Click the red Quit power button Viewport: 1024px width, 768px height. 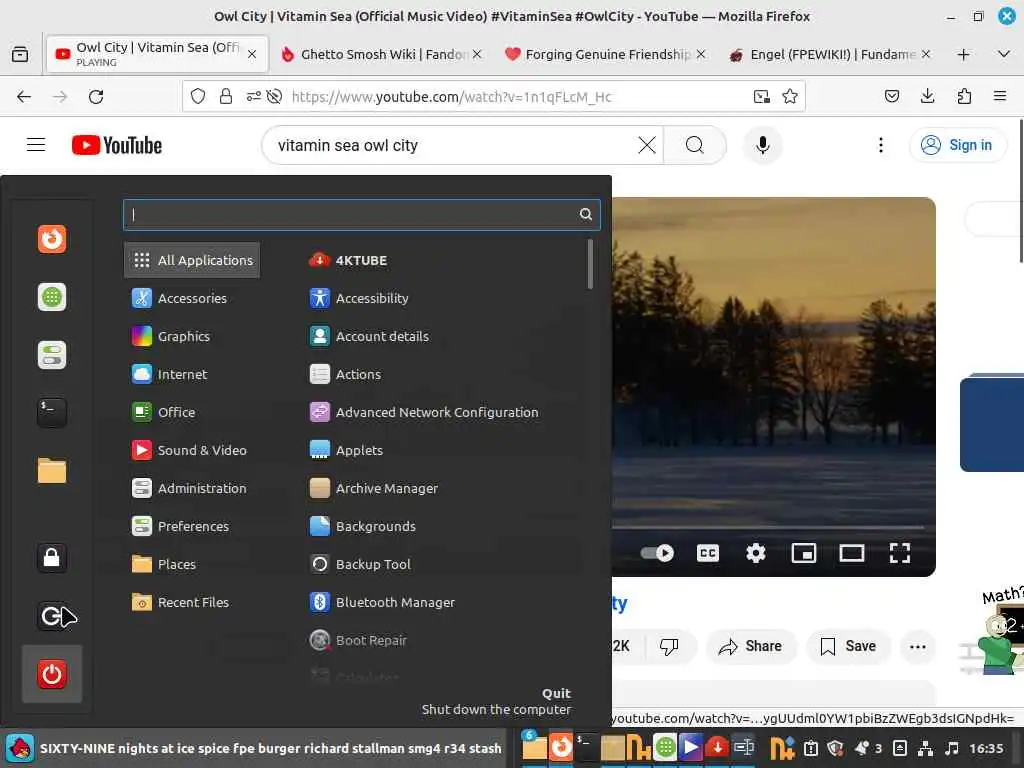click(x=52, y=674)
